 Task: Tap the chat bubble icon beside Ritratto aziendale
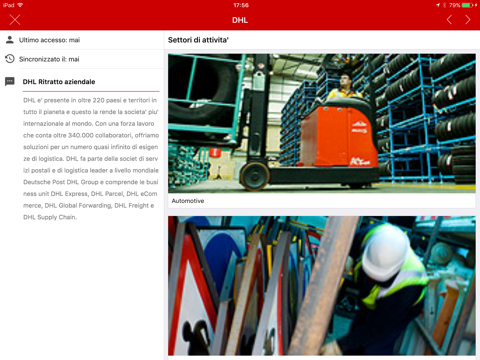click(10, 81)
